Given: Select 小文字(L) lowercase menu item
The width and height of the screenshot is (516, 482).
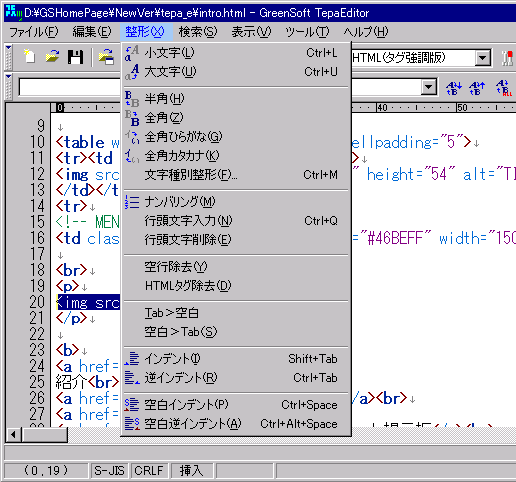Looking at the screenshot, I should click(236, 53).
